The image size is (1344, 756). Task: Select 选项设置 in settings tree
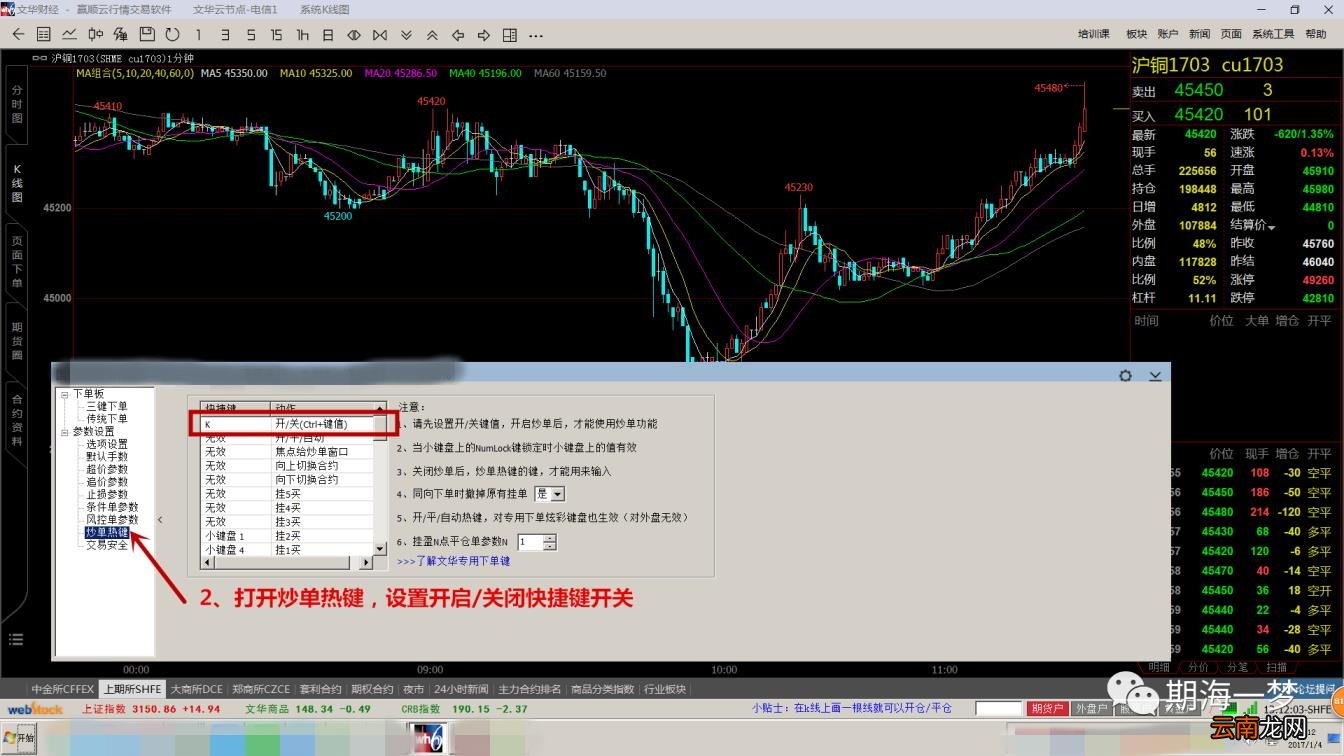point(107,444)
